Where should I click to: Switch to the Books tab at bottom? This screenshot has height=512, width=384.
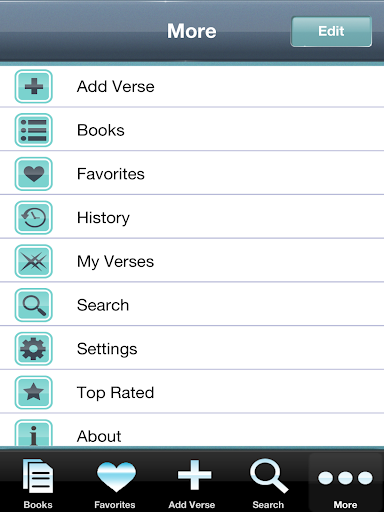click(x=38, y=483)
